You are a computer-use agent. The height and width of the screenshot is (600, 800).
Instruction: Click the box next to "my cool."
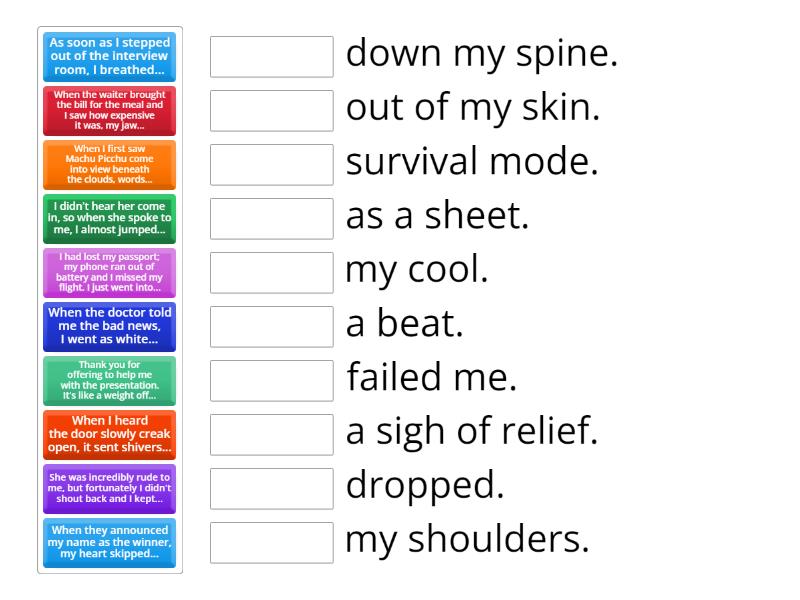[271, 273]
